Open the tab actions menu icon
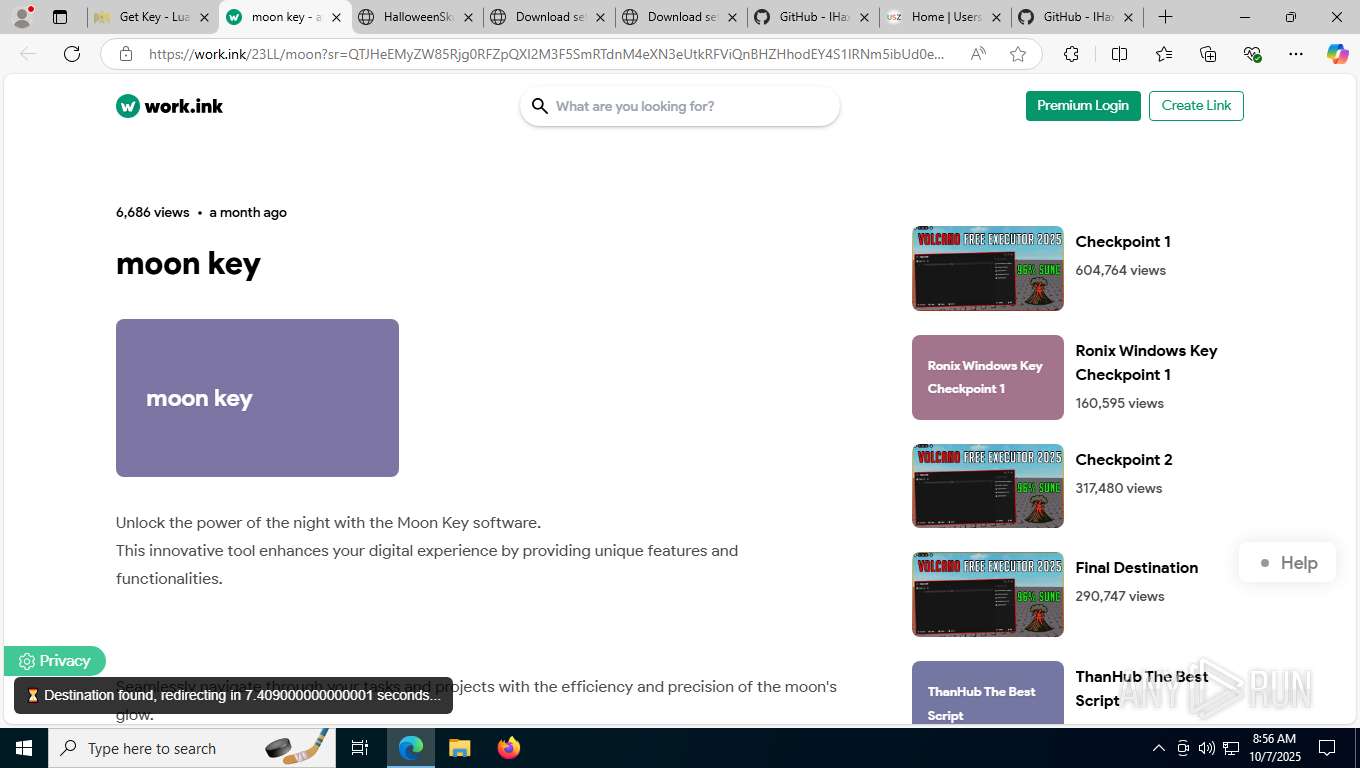Viewport: 1360px width, 768px height. pos(60,17)
